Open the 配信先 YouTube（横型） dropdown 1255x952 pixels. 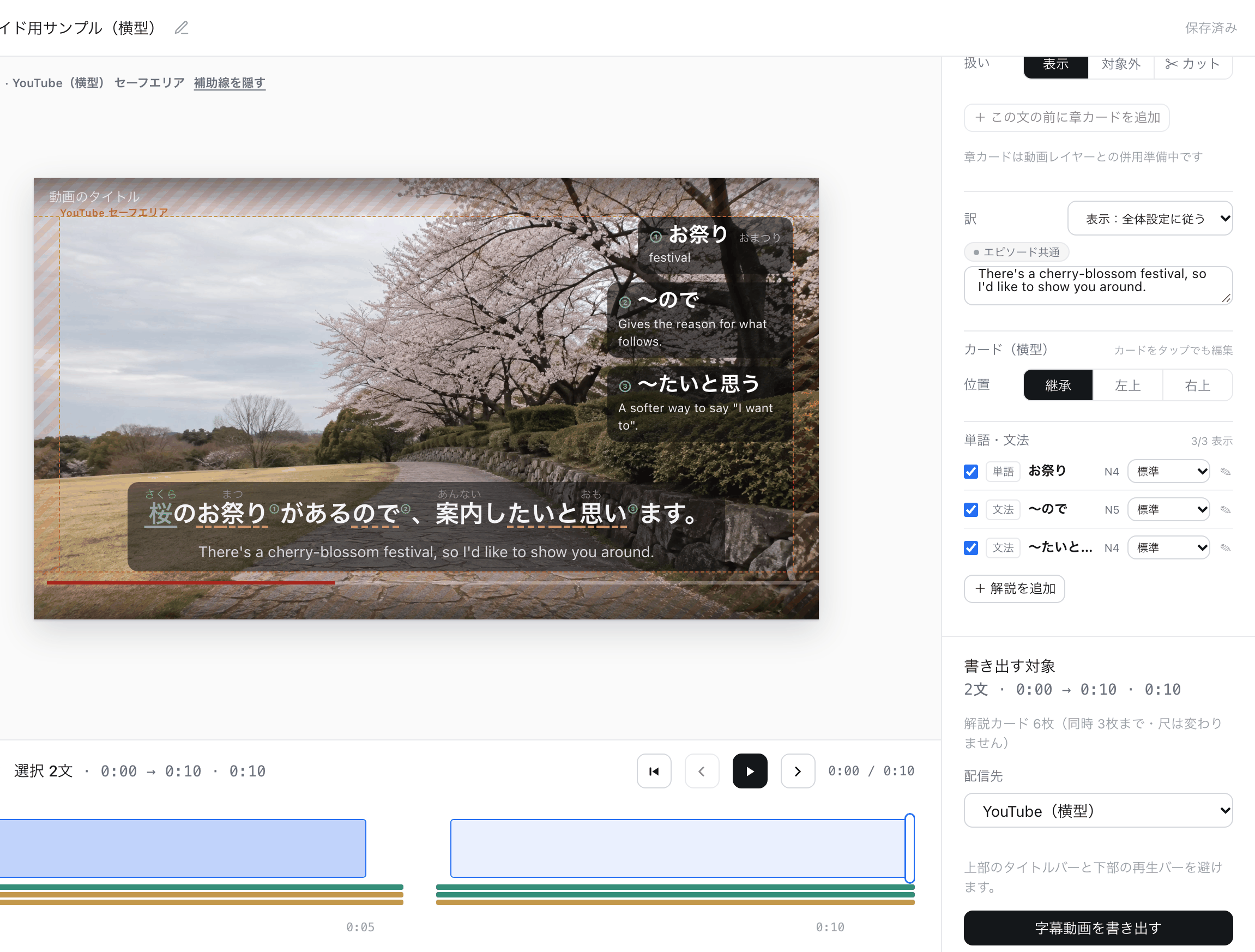coord(1098,811)
